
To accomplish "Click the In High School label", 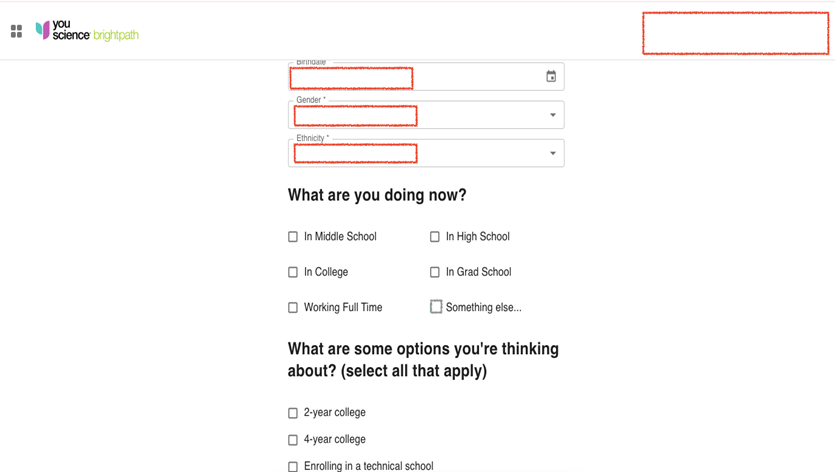I will pyautogui.click(x=478, y=237).
